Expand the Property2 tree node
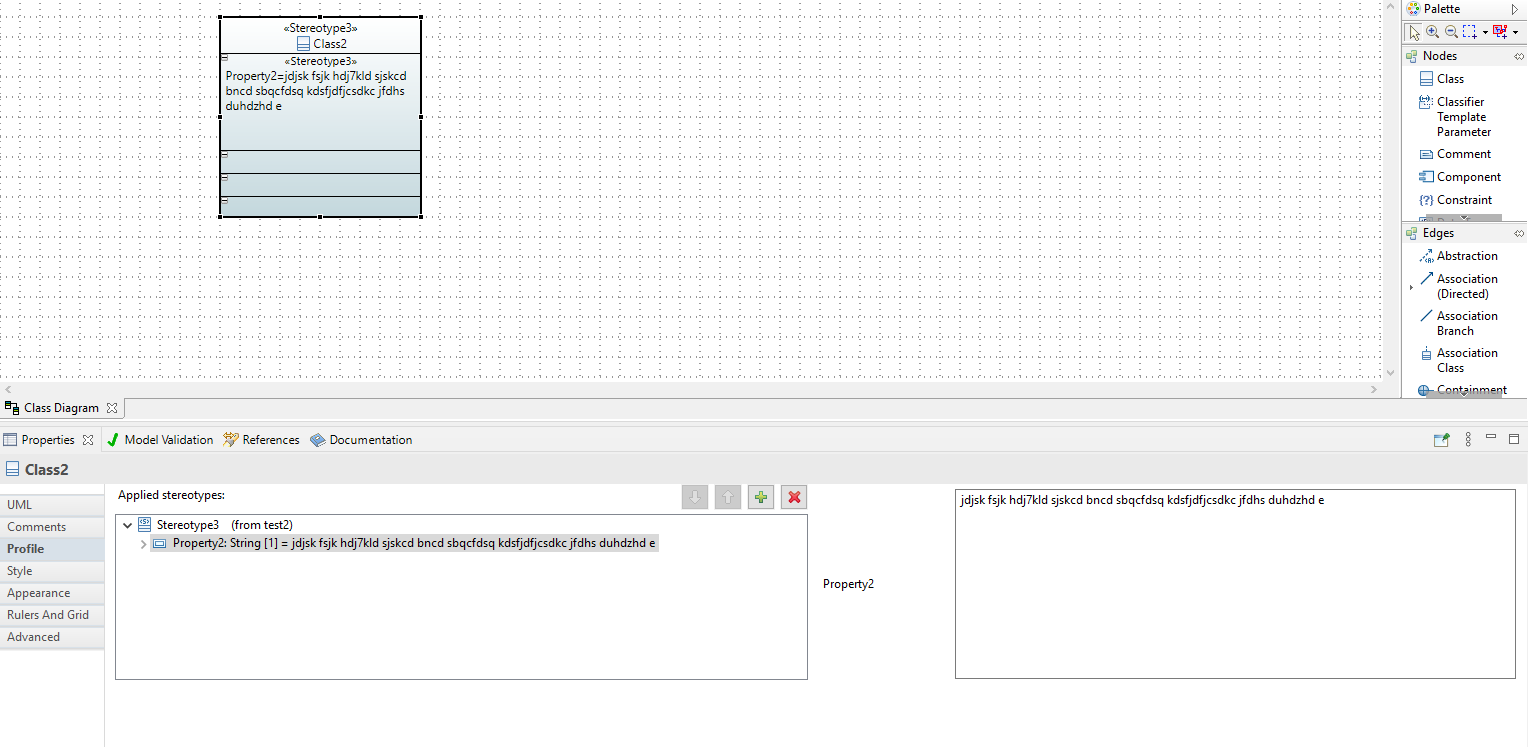The height and width of the screenshot is (747, 1528). (143, 544)
